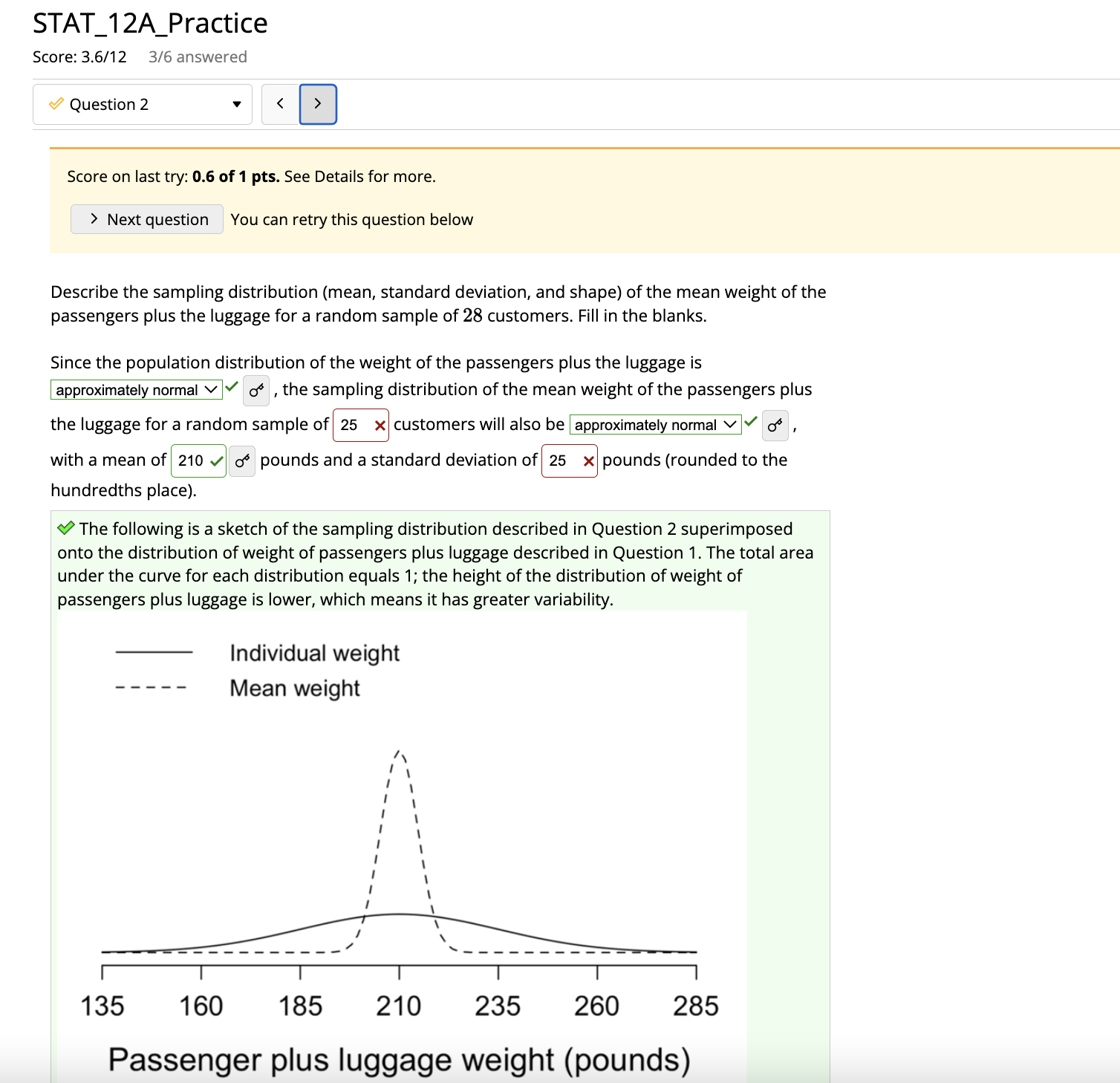The height and width of the screenshot is (1083, 1120).
Task: Click the red X beside the sample size field
Action: [x=380, y=425]
